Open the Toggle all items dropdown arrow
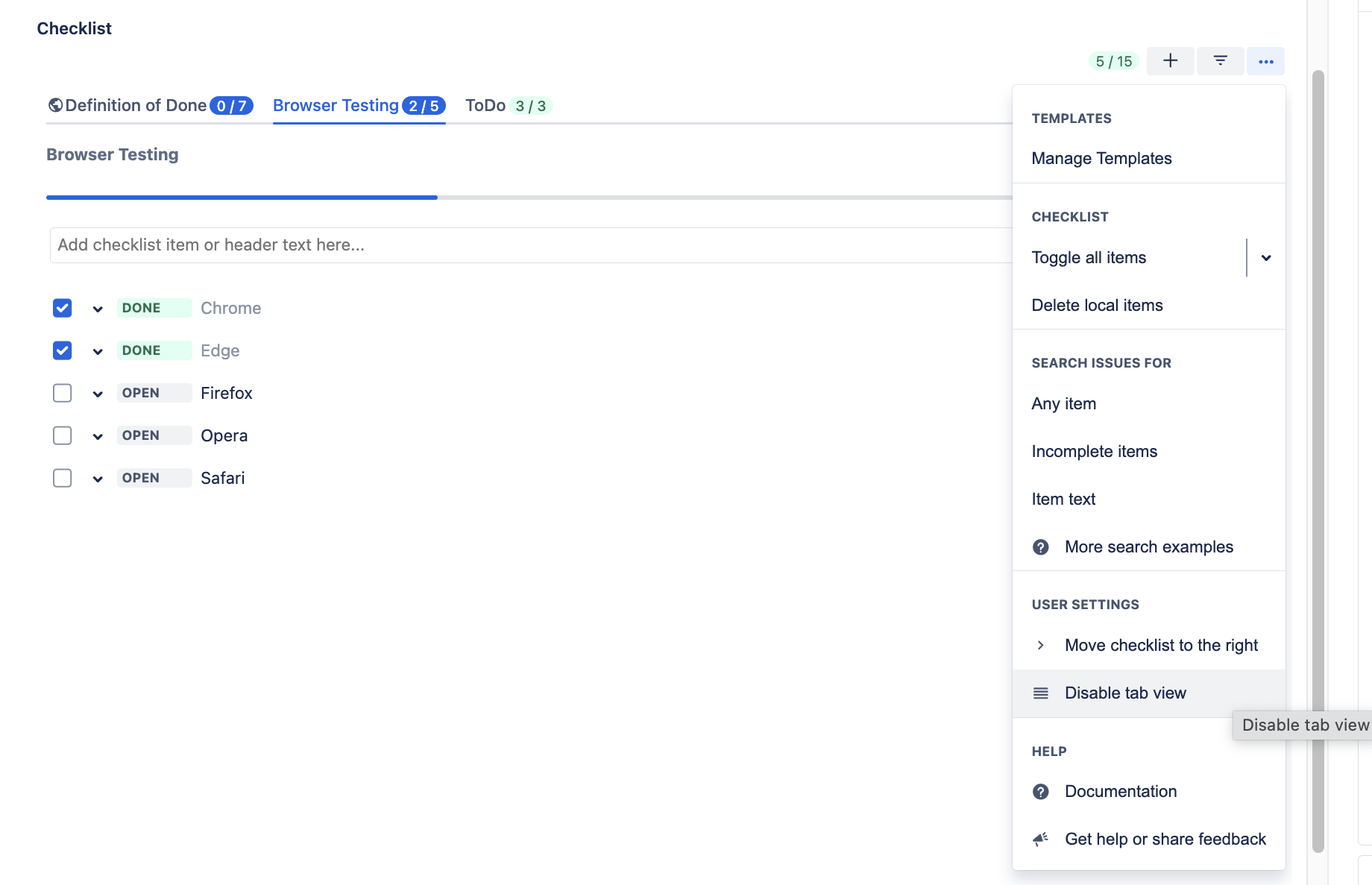1372x885 pixels. pyautogui.click(x=1266, y=258)
